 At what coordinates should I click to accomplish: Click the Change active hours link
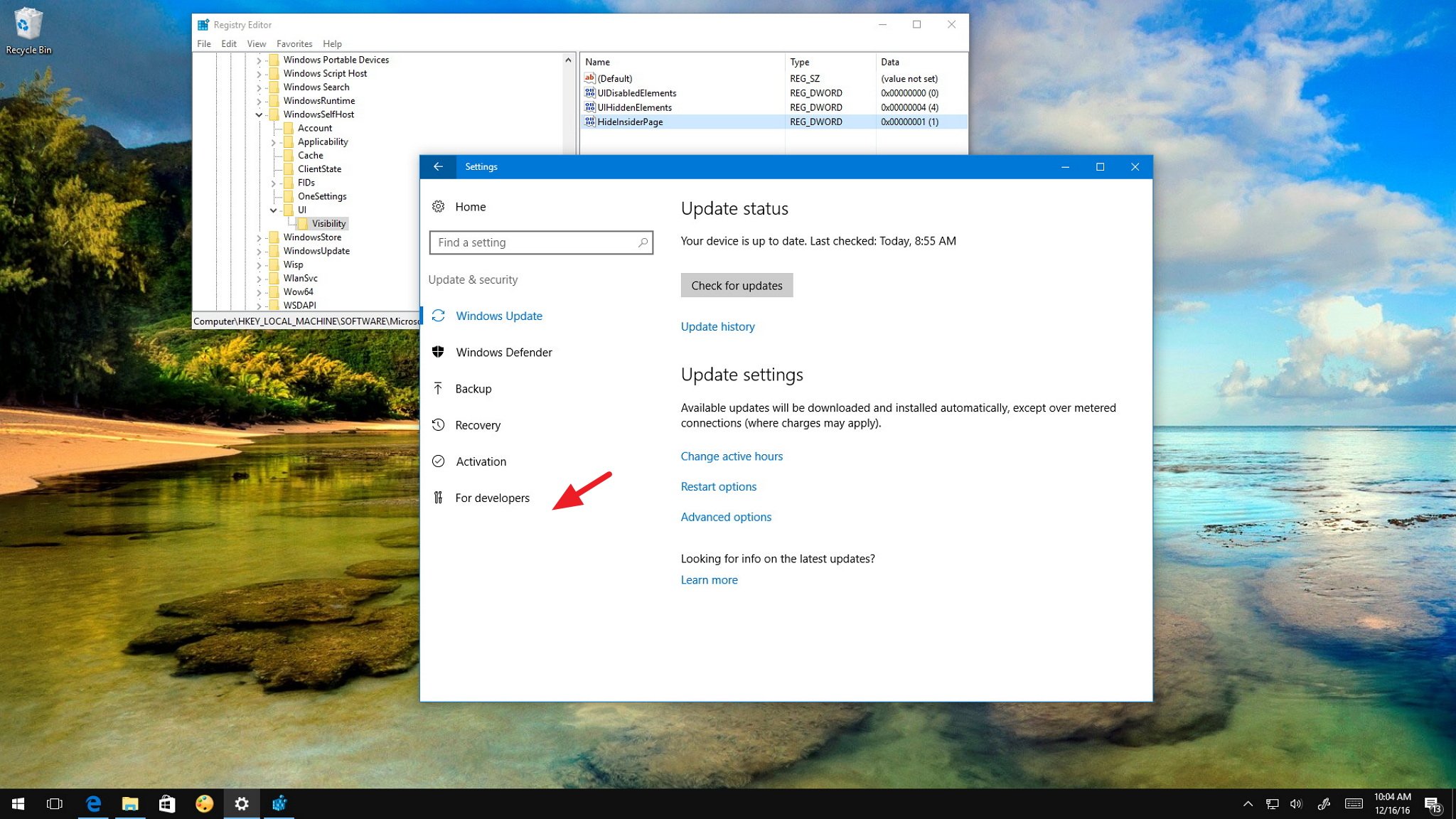coord(731,456)
